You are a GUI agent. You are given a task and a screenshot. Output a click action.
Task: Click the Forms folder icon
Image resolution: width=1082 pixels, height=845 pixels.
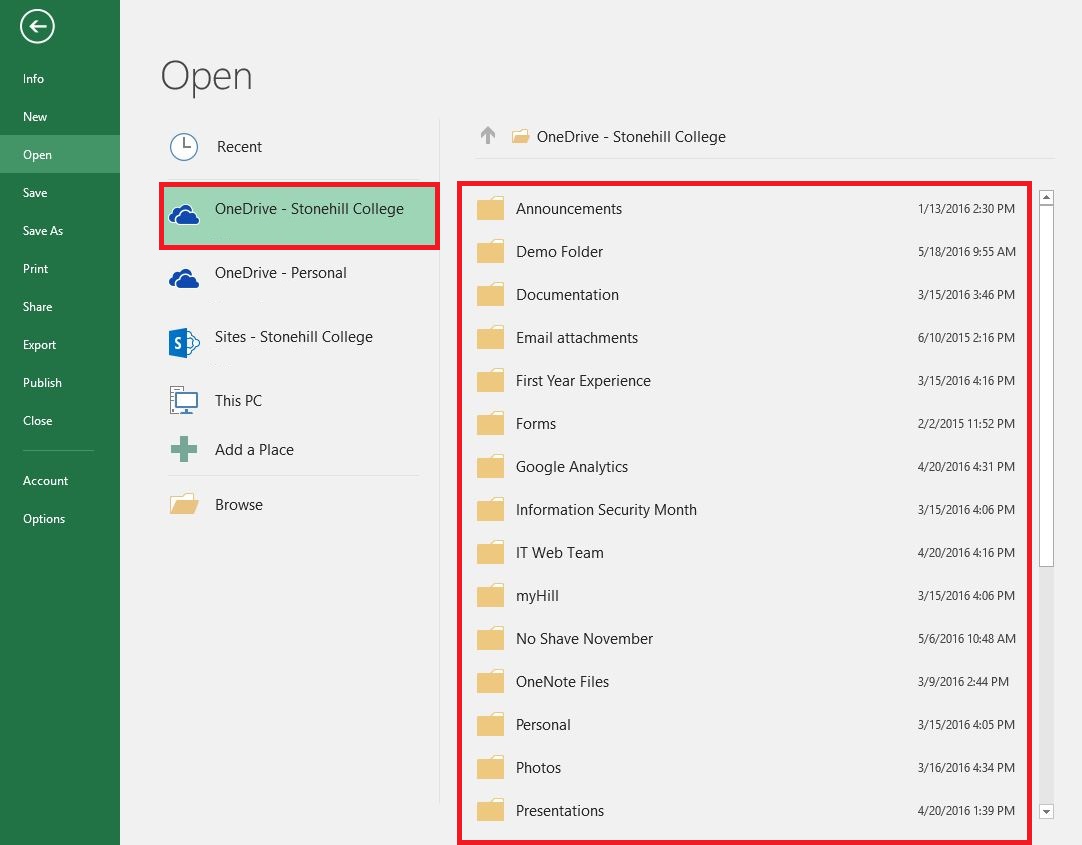(x=491, y=424)
